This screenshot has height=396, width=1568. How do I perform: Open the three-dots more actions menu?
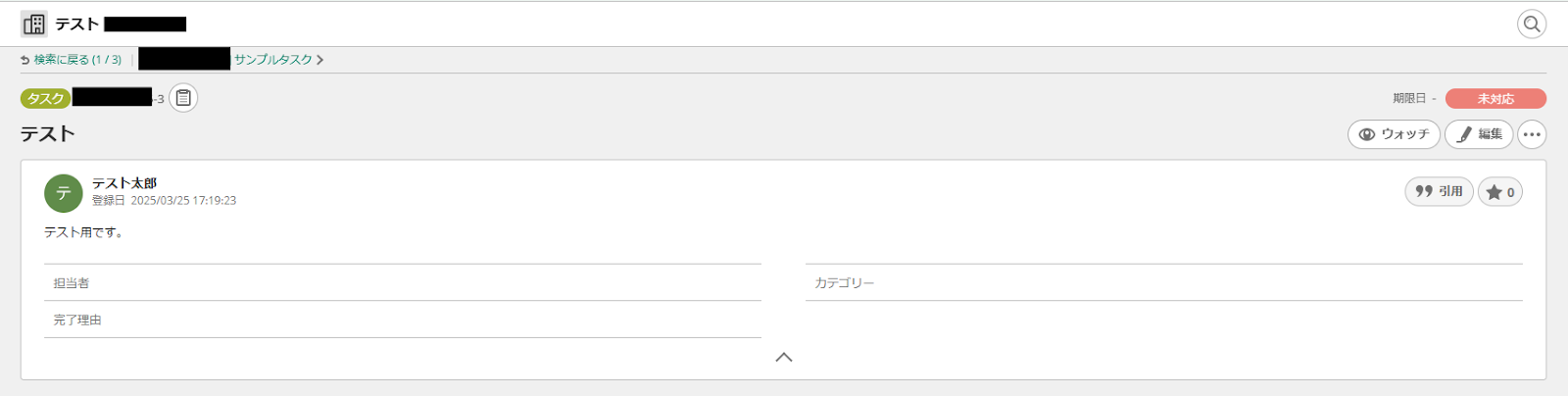tap(1532, 134)
